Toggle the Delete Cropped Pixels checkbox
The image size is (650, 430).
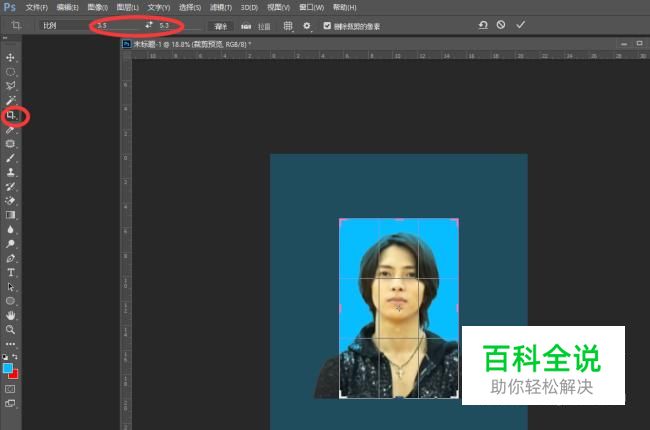tap(327, 26)
